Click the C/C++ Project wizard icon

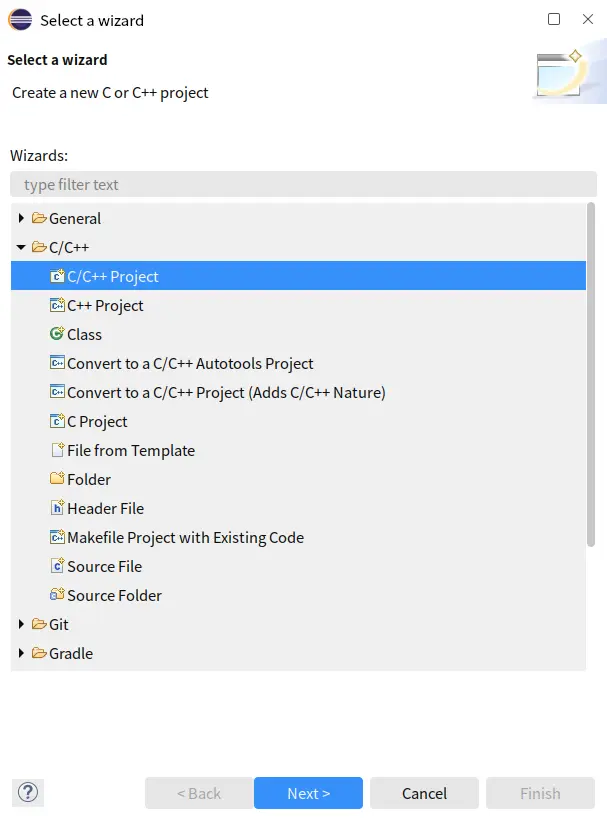pos(57,277)
